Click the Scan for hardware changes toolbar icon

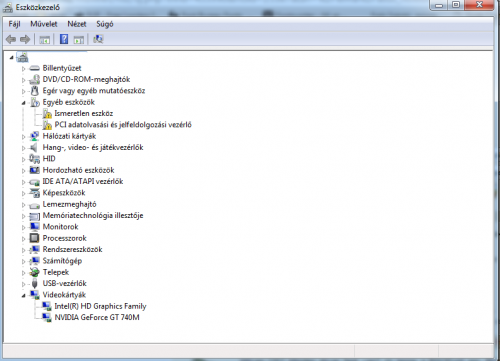click(98, 39)
